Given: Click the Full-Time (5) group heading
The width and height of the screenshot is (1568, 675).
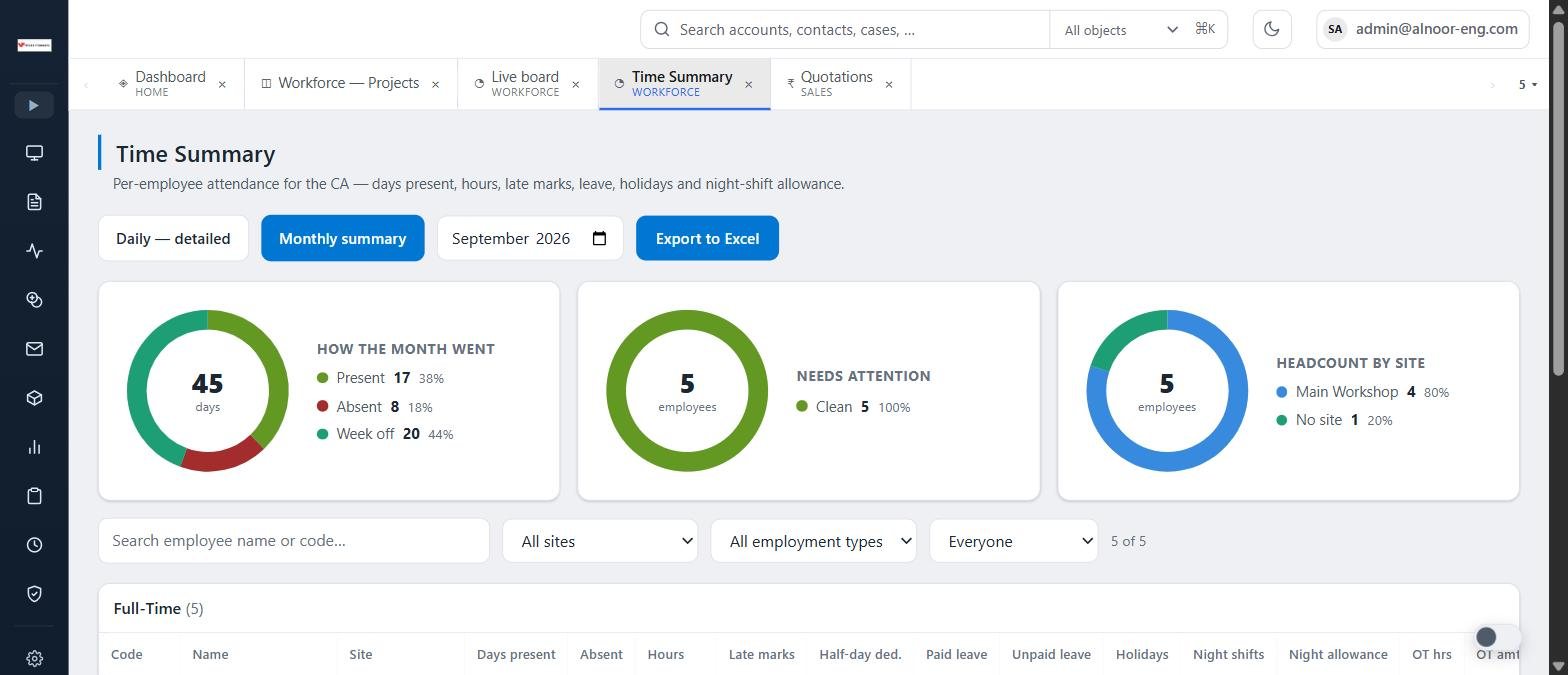Looking at the screenshot, I should 159,609.
